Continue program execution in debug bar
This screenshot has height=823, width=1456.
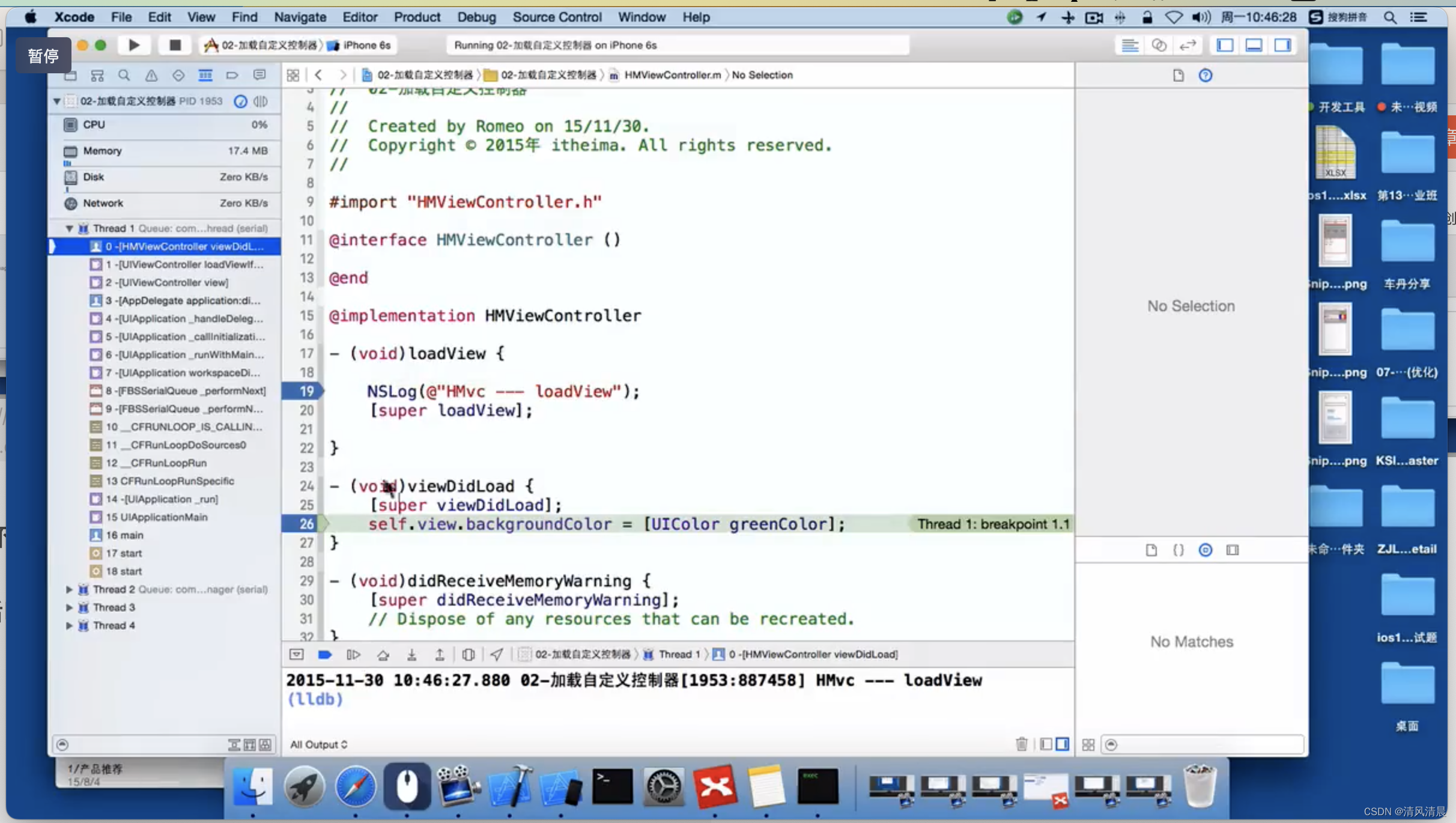pos(354,654)
